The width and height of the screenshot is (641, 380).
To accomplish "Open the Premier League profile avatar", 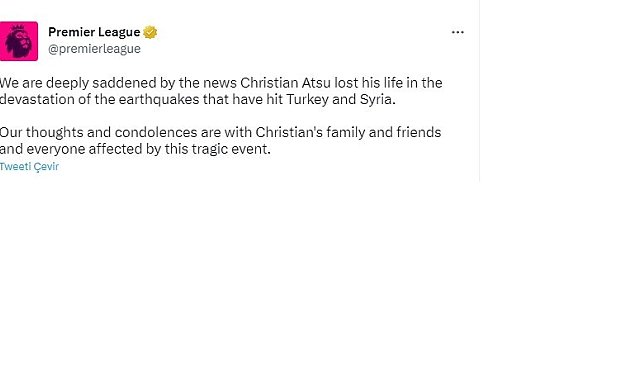I will [x=19, y=41].
